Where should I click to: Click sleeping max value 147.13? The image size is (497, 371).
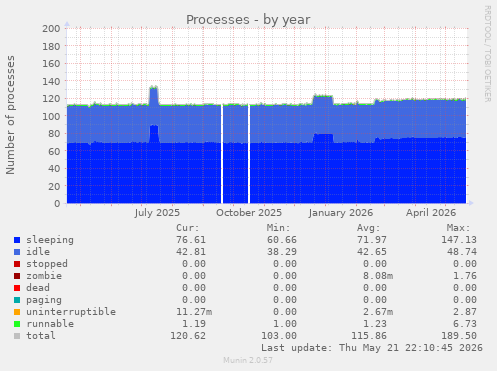tap(459, 240)
